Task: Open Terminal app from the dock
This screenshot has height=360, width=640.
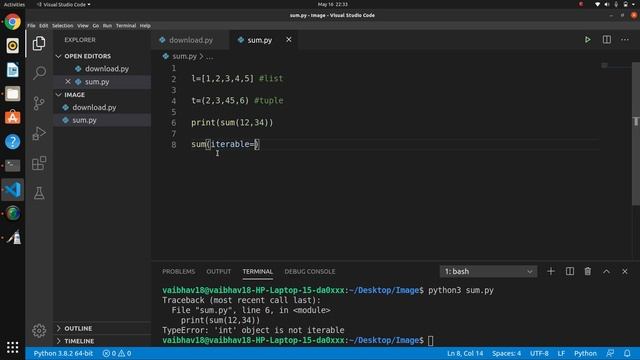Action: click(13, 166)
